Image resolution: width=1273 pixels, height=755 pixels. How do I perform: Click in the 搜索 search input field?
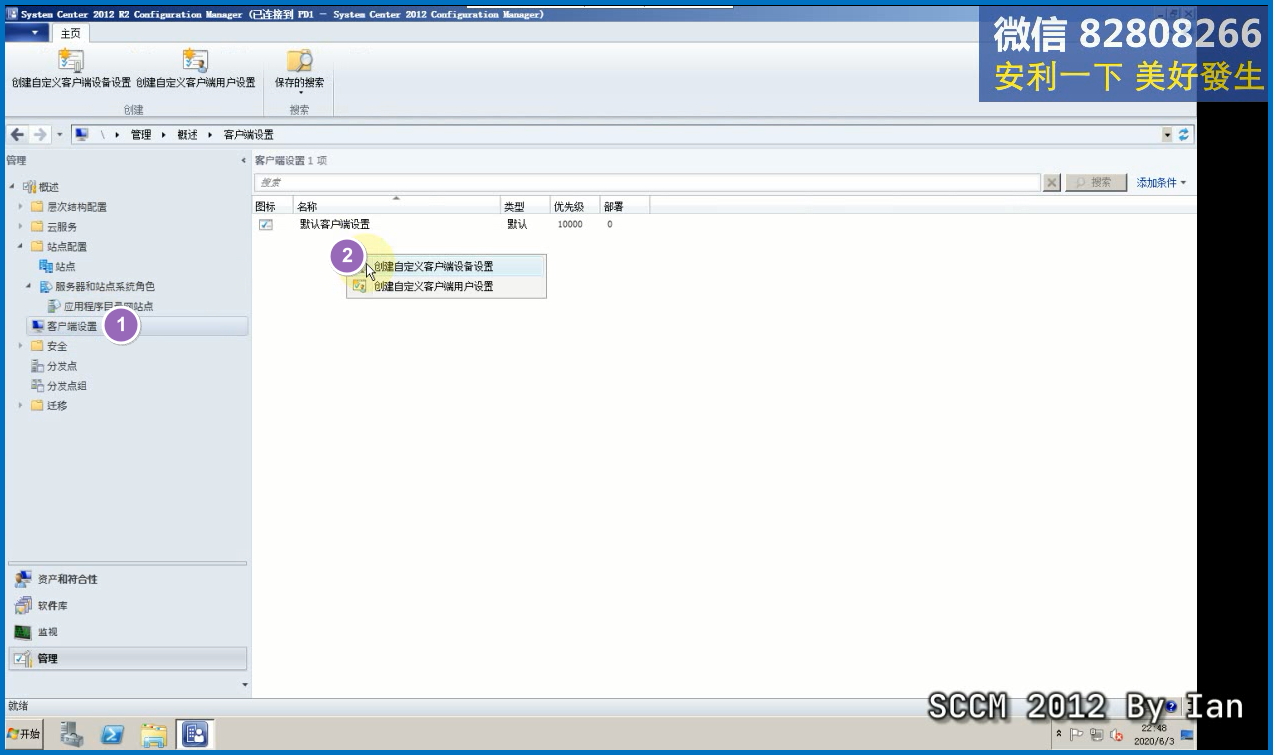(647, 183)
